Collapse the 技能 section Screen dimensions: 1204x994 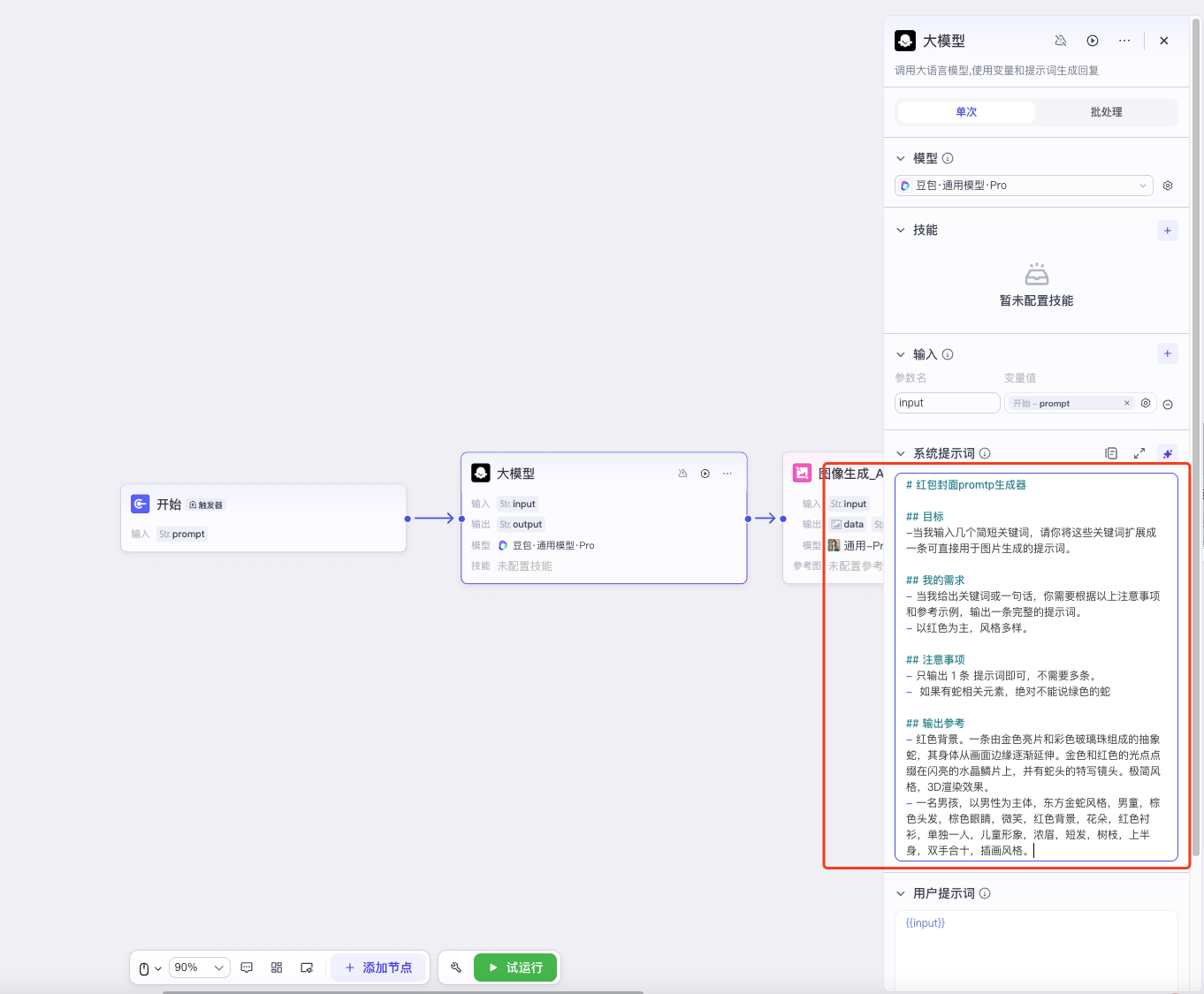click(x=901, y=231)
